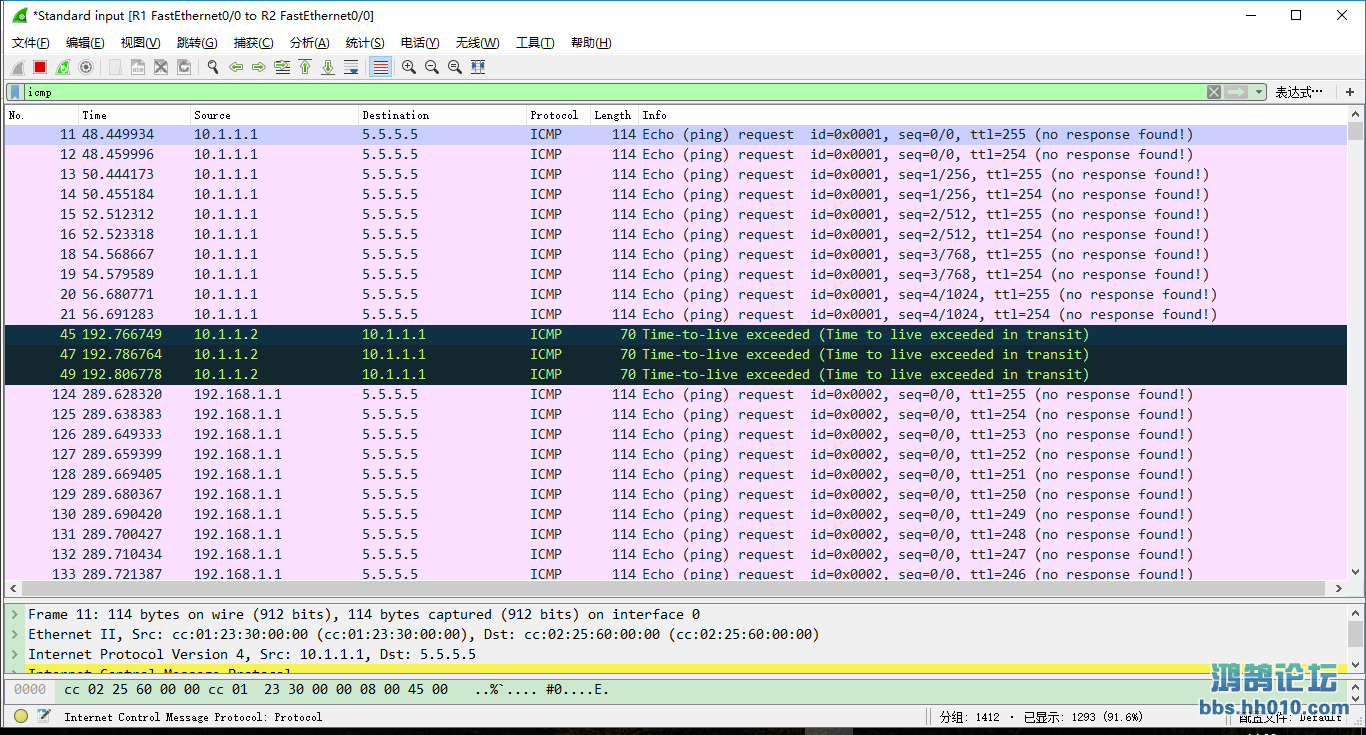The height and width of the screenshot is (735, 1366).
Task: Open the 帮助 menu
Action: click(591, 43)
